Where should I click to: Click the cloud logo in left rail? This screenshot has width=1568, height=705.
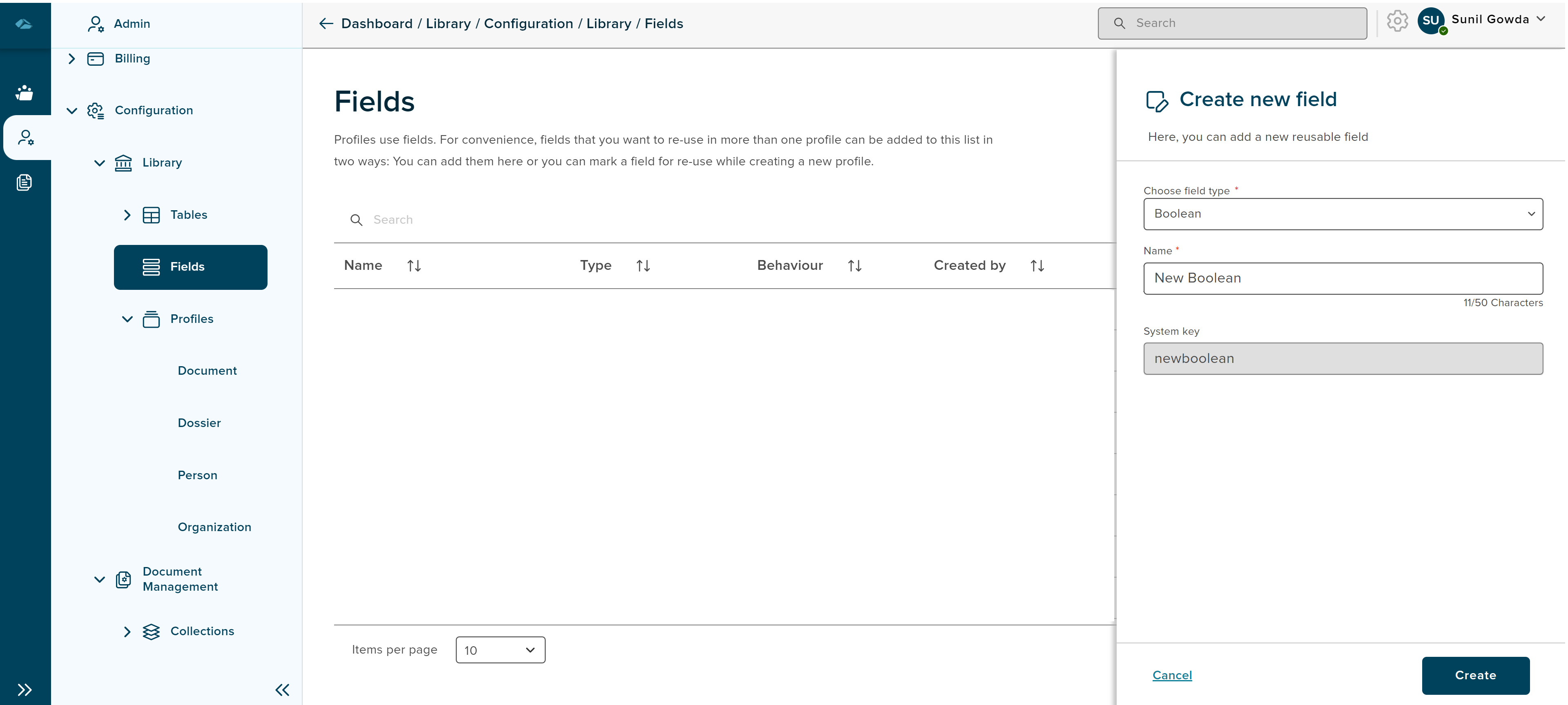[25, 24]
